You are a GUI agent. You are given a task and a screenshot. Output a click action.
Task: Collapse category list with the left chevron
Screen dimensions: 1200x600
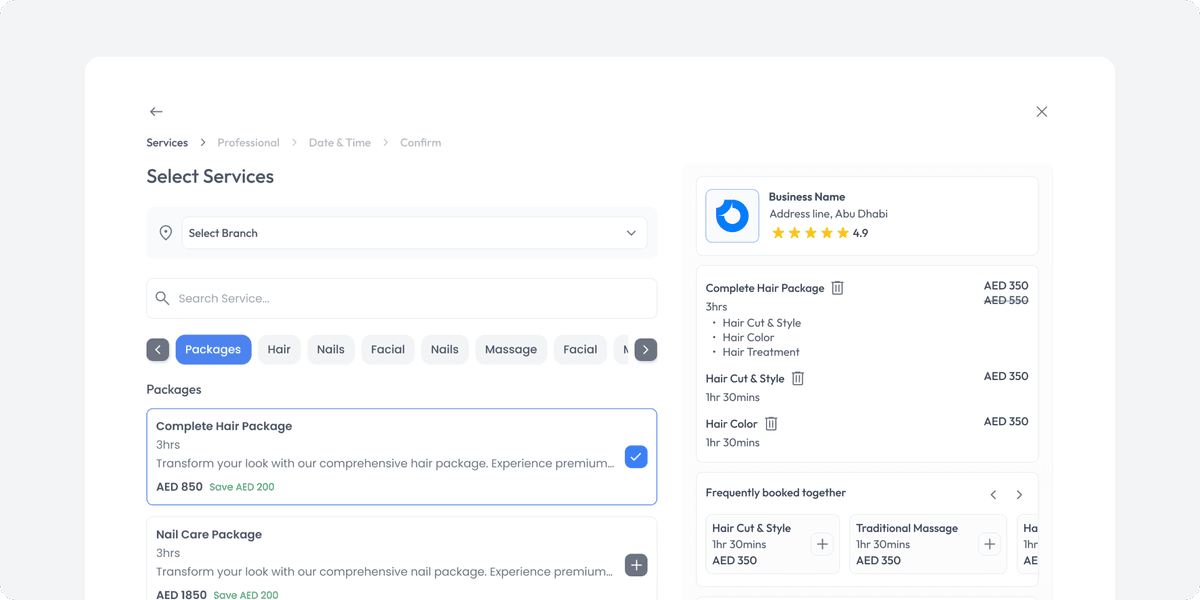click(x=157, y=349)
